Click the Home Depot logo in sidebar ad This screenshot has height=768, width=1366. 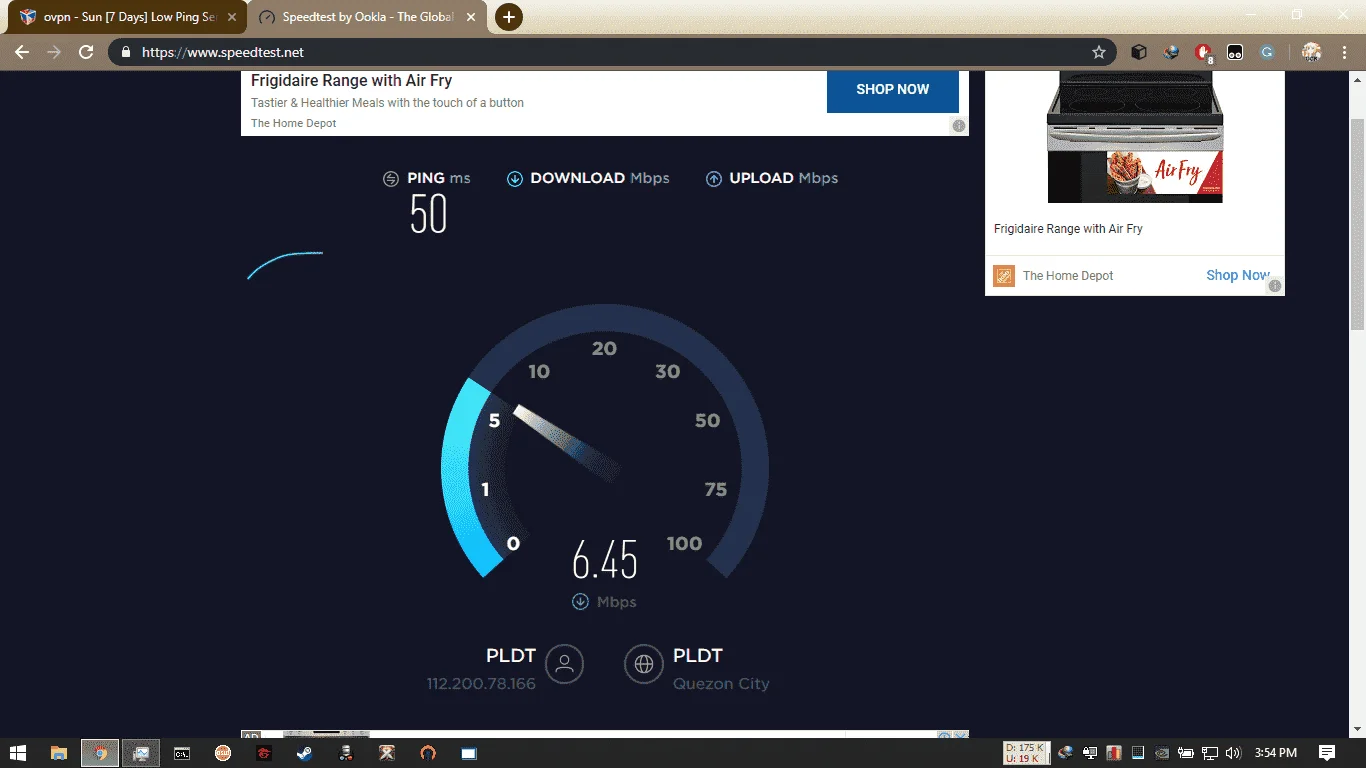[1004, 276]
